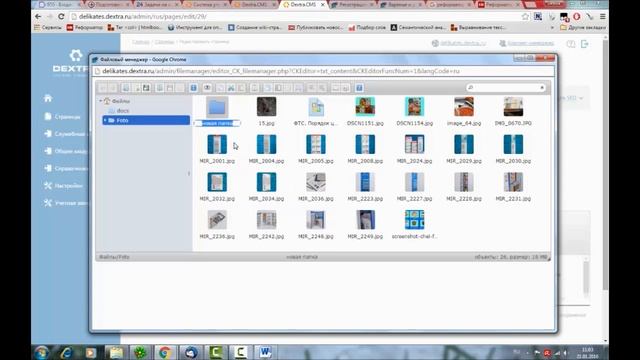
Task: Close the active Dextra.CMS browser tab
Action: [x=322, y=5]
